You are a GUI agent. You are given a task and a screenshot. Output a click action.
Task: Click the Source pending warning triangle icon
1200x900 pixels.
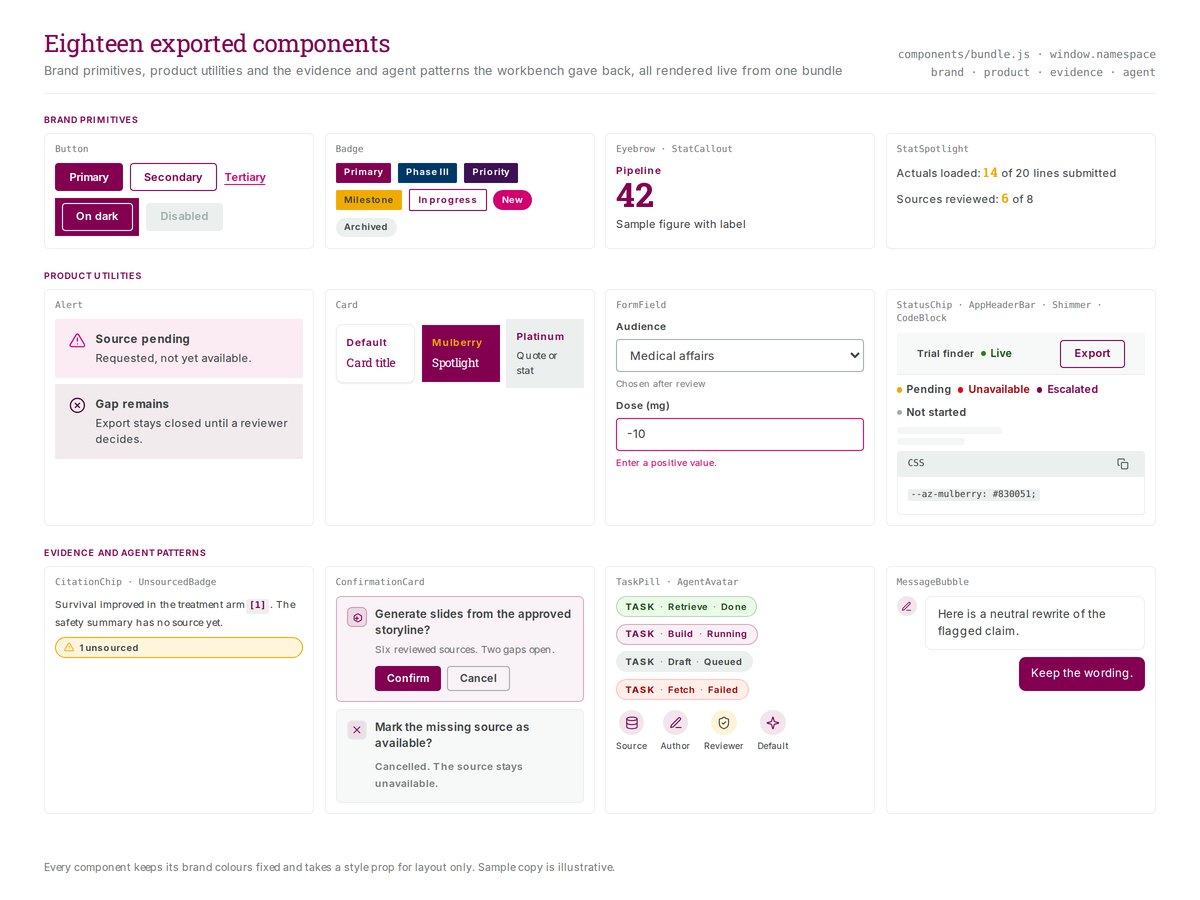click(x=77, y=340)
